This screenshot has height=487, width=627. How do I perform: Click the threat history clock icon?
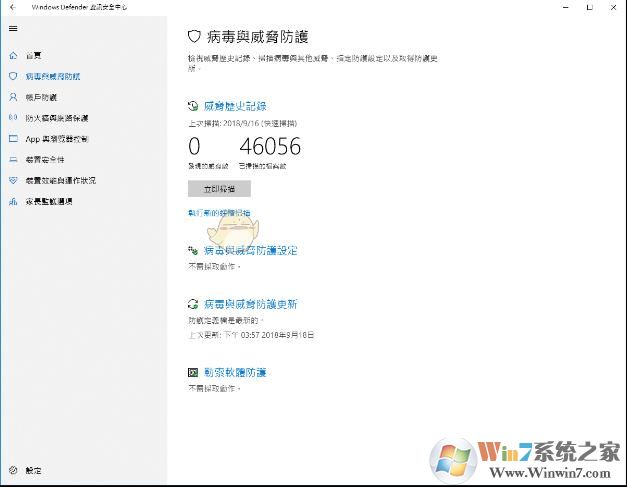click(193, 105)
